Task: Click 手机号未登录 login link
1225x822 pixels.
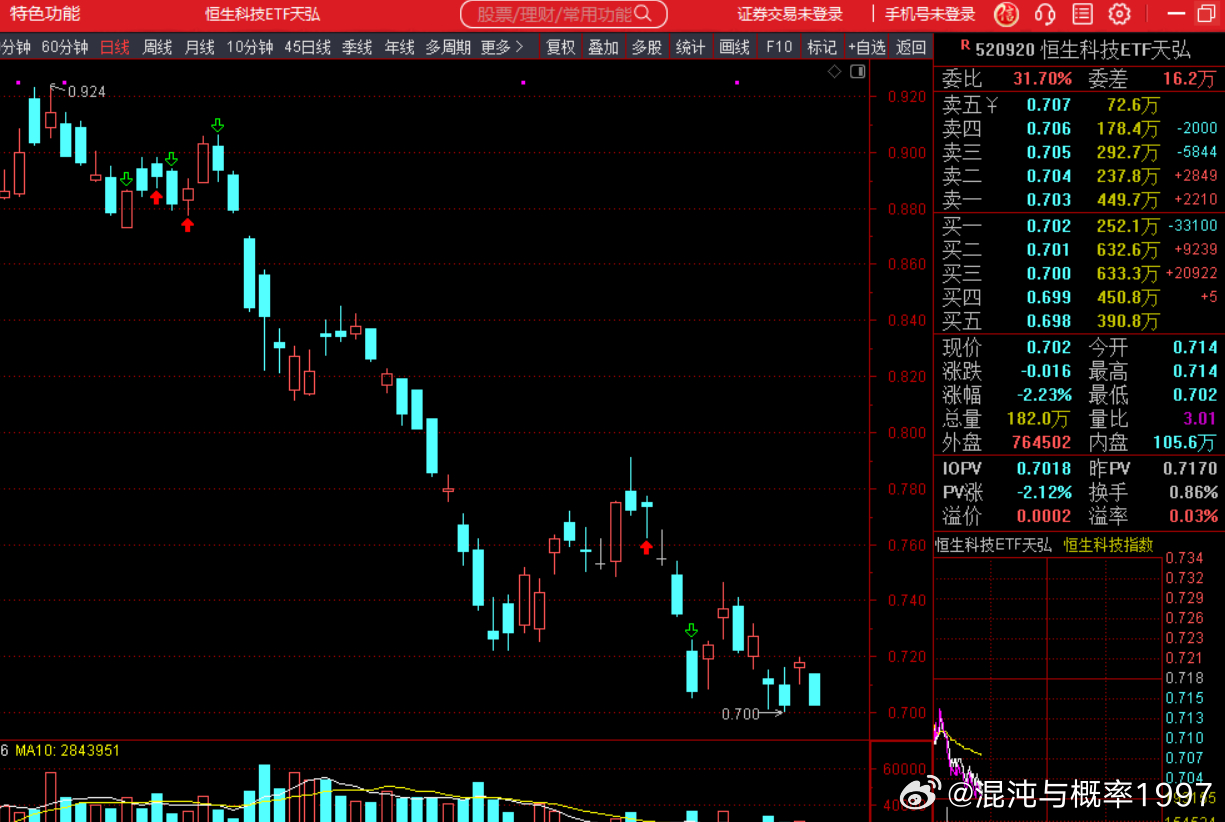Action: pos(930,14)
